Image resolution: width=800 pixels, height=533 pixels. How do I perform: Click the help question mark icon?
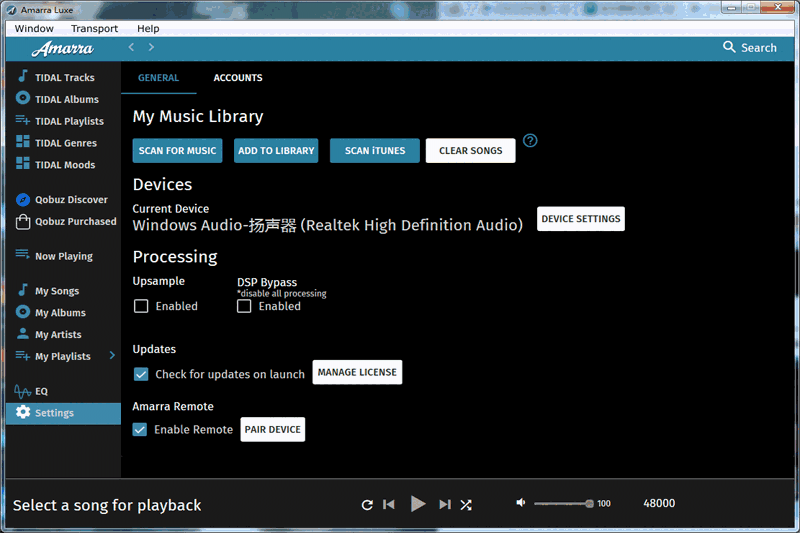(530, 141)
